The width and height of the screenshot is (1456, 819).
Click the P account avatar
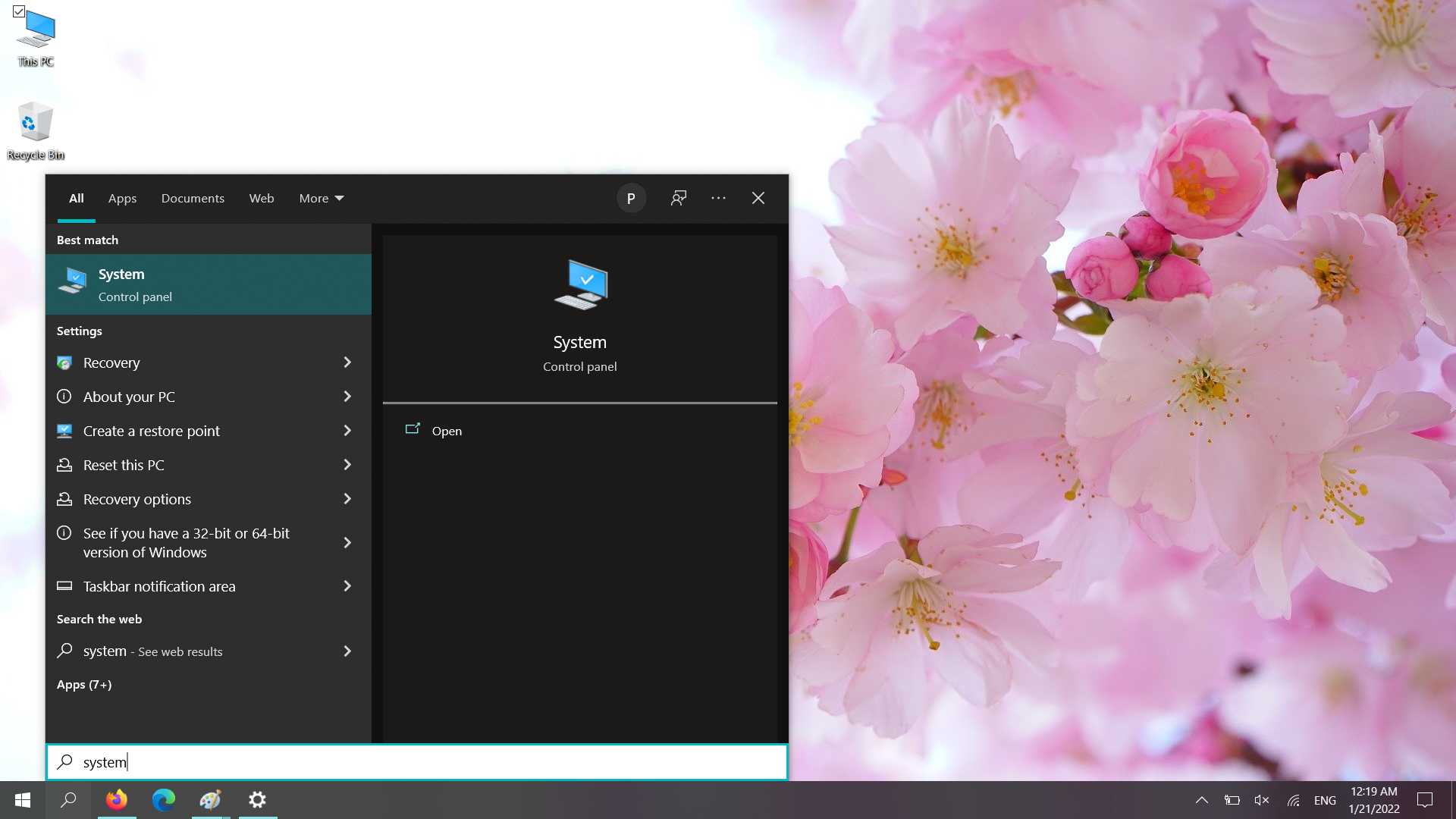click(631, 198)
